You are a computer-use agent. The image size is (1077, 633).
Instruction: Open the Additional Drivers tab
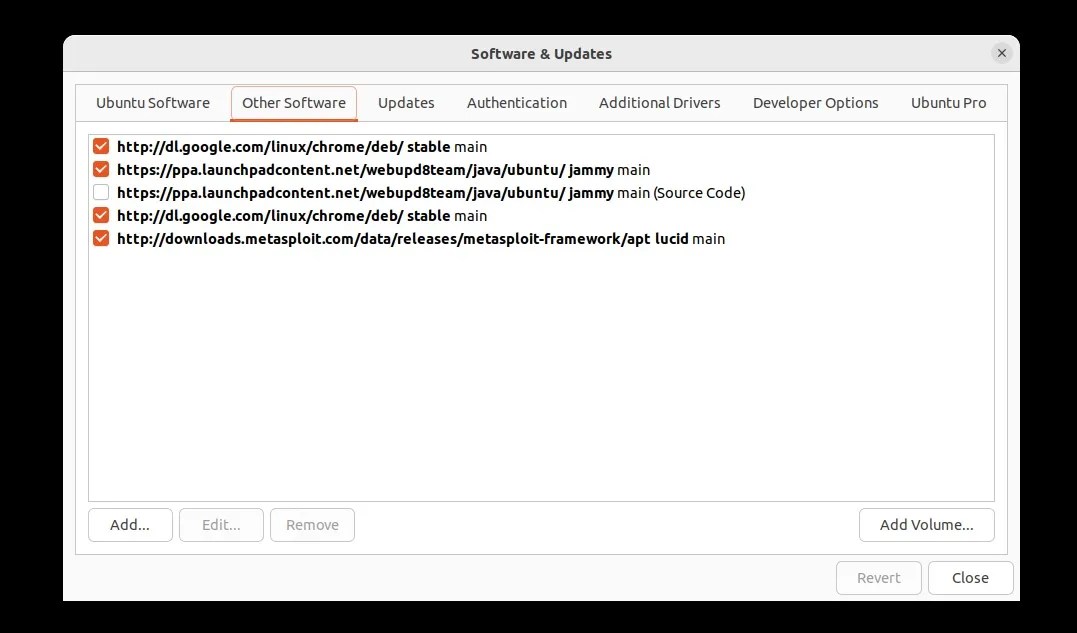click(659, 102)
